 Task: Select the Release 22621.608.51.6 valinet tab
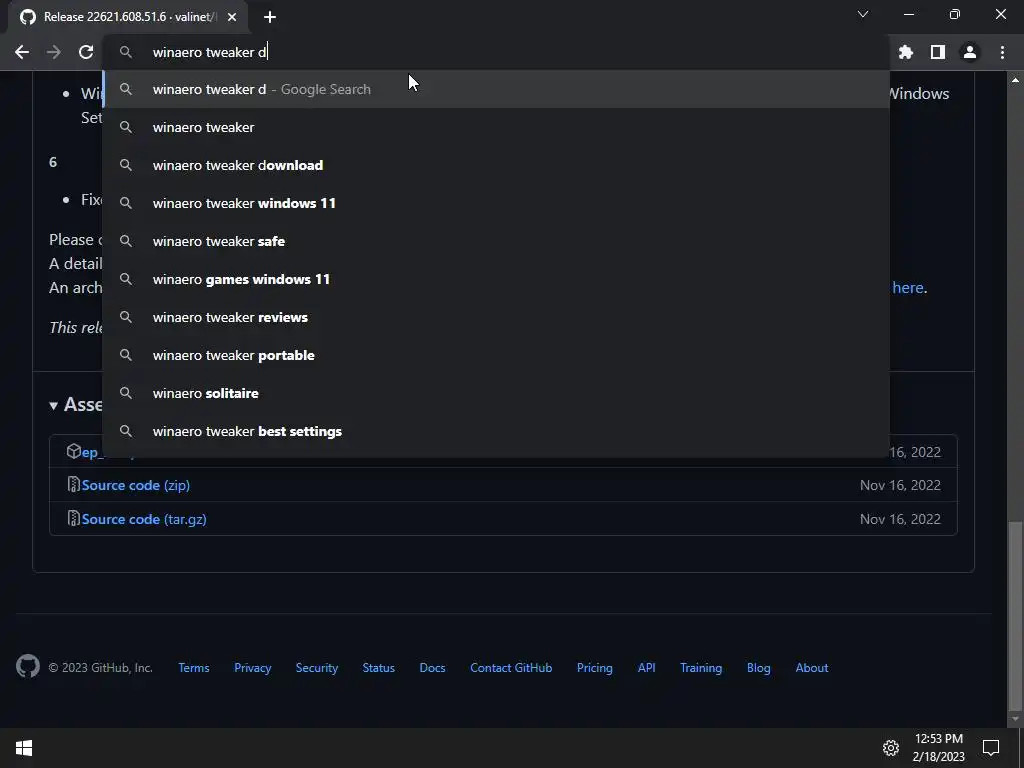(128, 17)
